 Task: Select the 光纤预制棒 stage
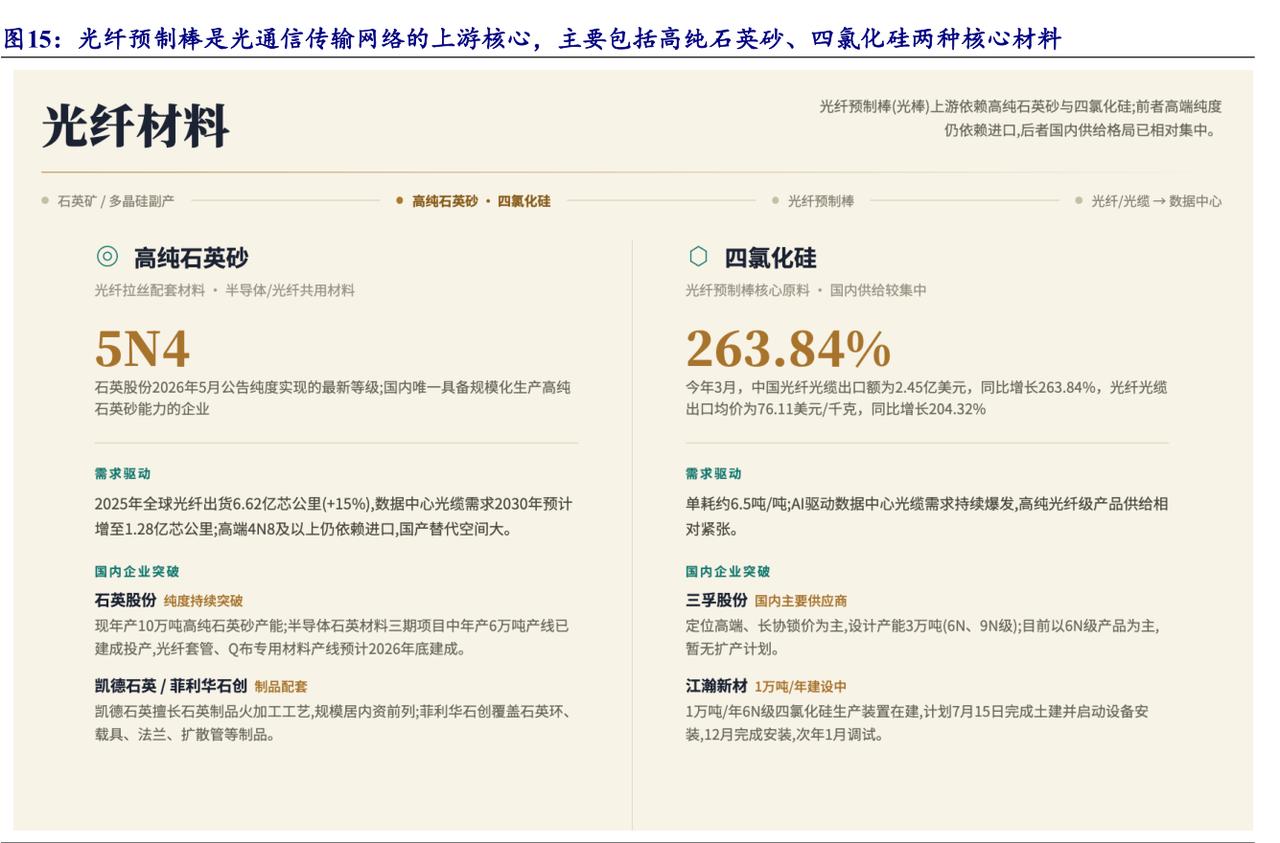[813, 201]
